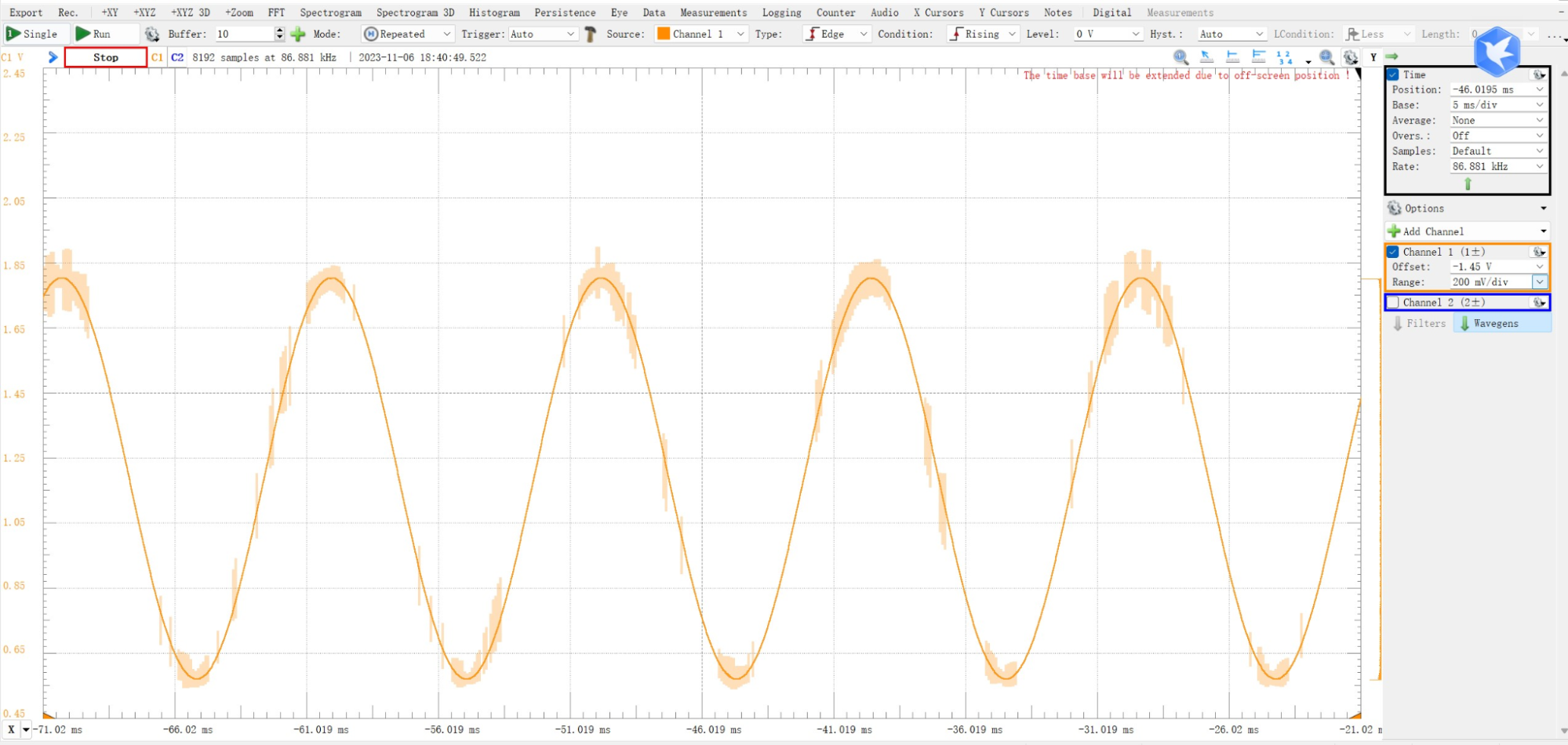
Task: Disable the Channel 1 checkbox
Action: click(x=1393, y=252)
